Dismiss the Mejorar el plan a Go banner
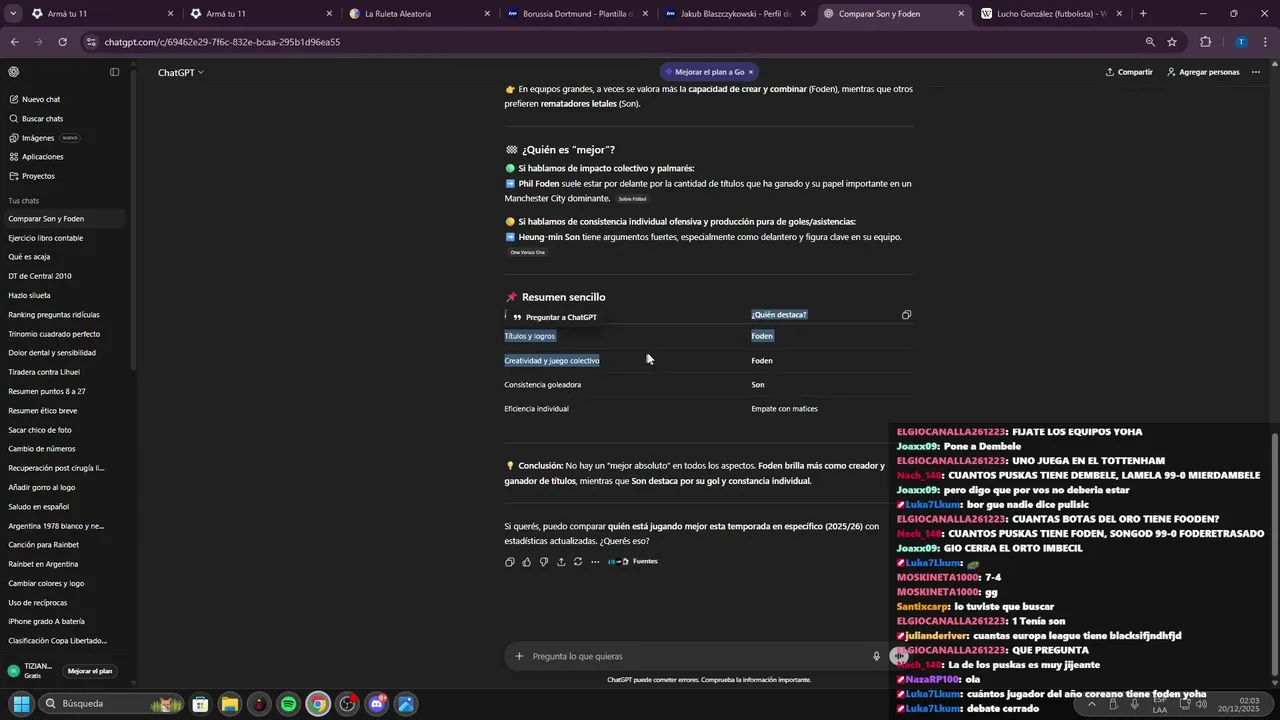Viewport: 1280px width, 720px height. 751,72
